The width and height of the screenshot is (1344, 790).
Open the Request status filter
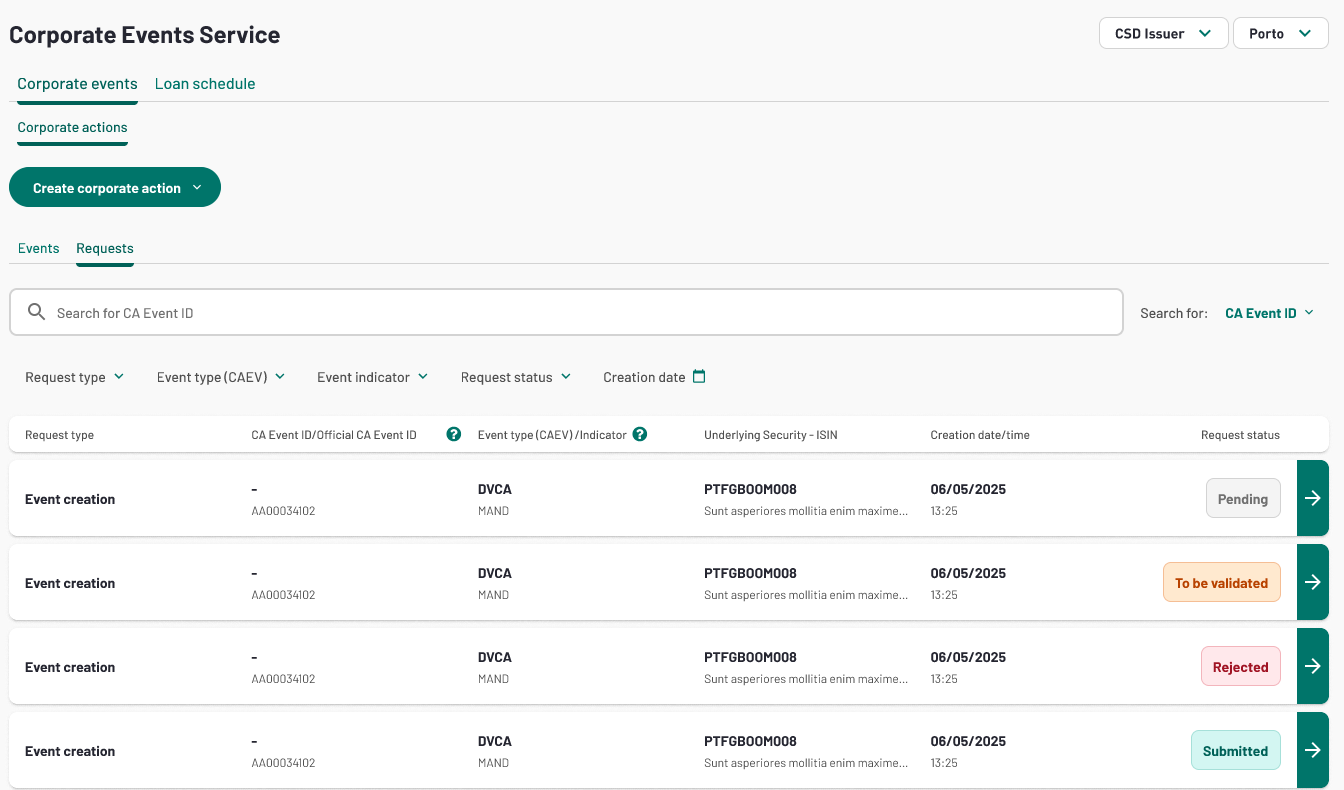pos(516,377)
